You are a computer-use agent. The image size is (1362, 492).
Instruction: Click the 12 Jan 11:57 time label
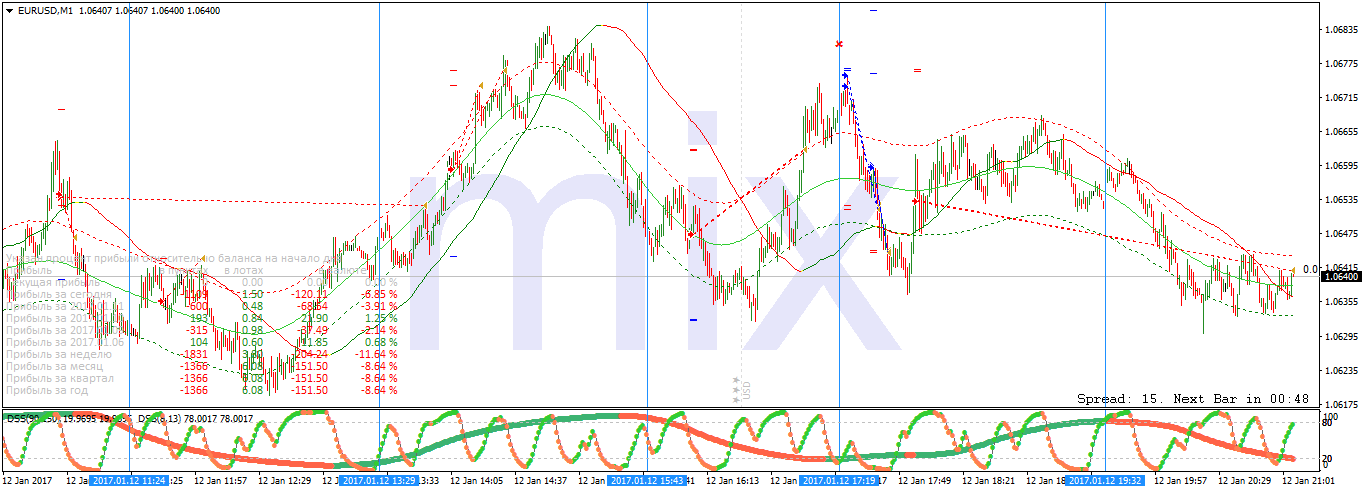tap(223, 481)
